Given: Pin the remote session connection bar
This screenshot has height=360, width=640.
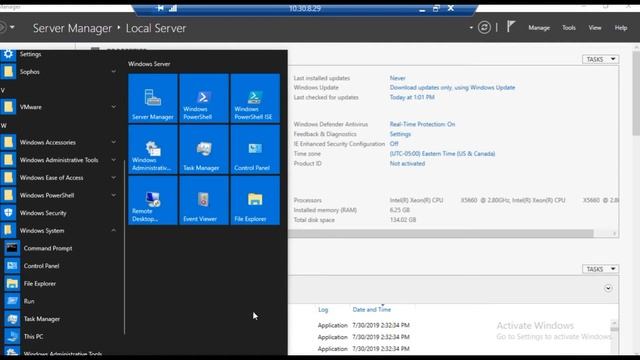Looking at the screenshot, I should 160,8.
